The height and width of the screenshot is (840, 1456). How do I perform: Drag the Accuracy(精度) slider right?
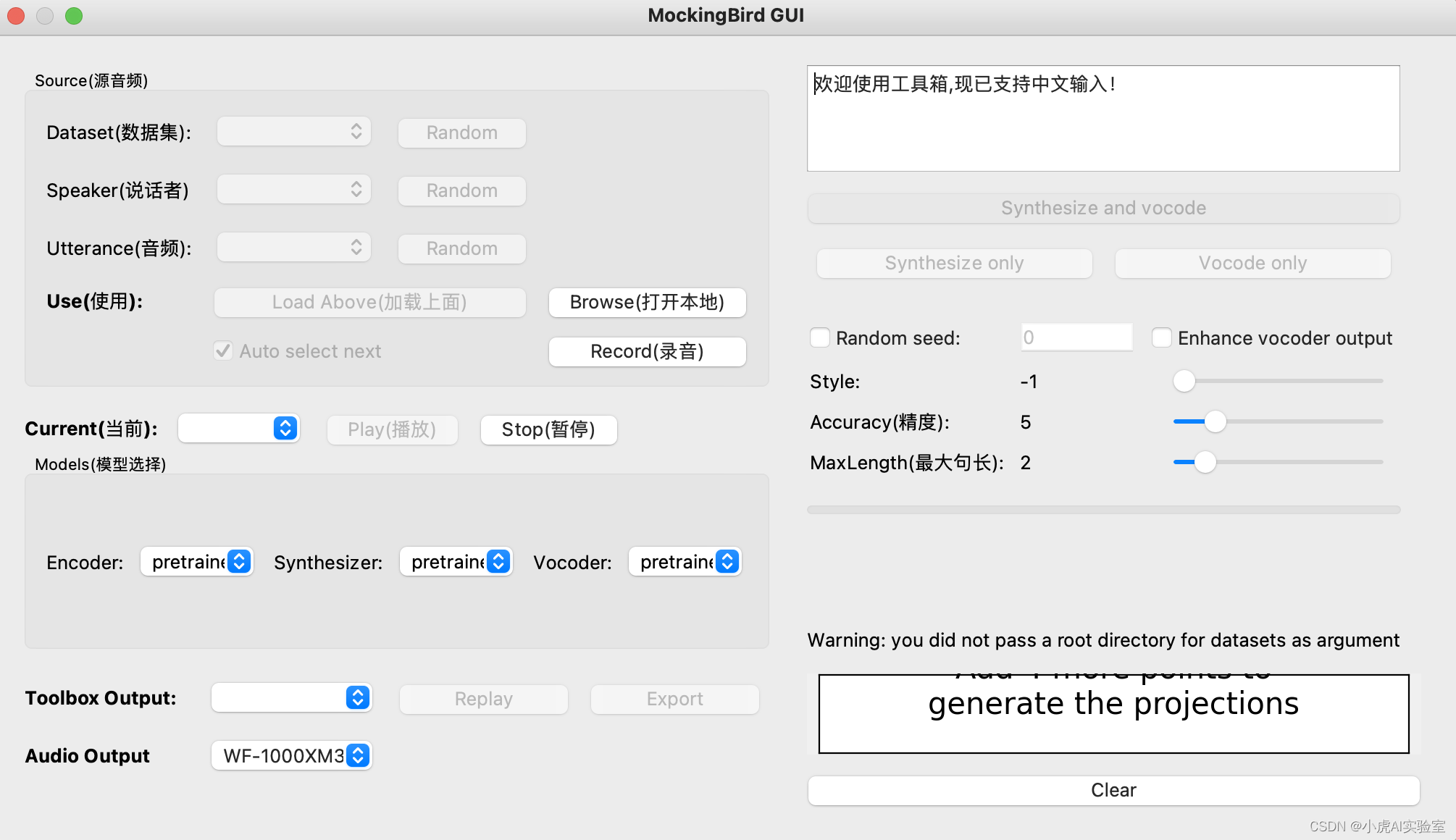(1214, 421)
